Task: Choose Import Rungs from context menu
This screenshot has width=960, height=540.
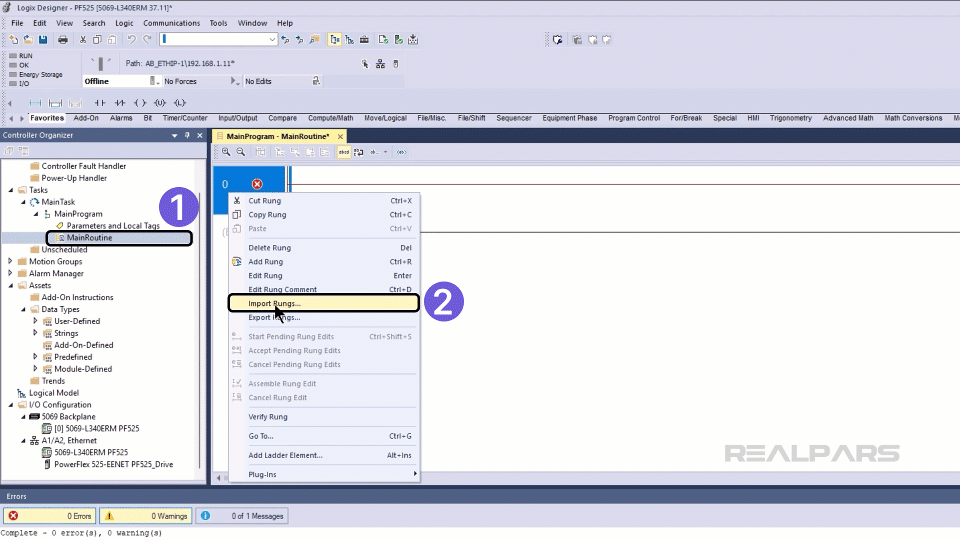Action: (324, 304)
